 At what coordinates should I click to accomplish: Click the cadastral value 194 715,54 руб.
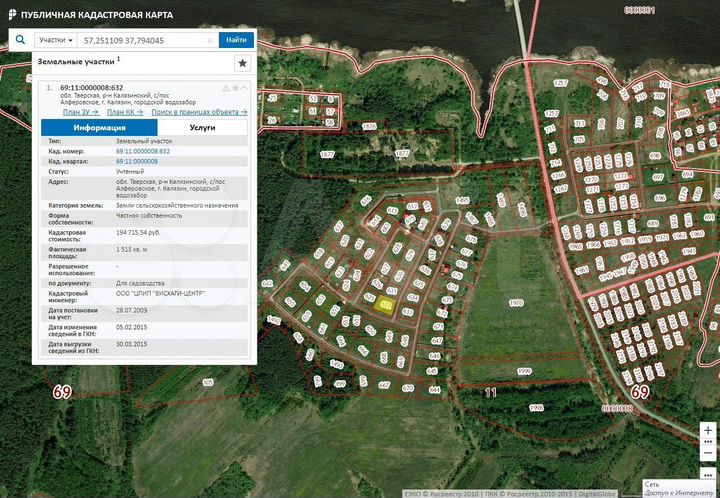(138, 233)
